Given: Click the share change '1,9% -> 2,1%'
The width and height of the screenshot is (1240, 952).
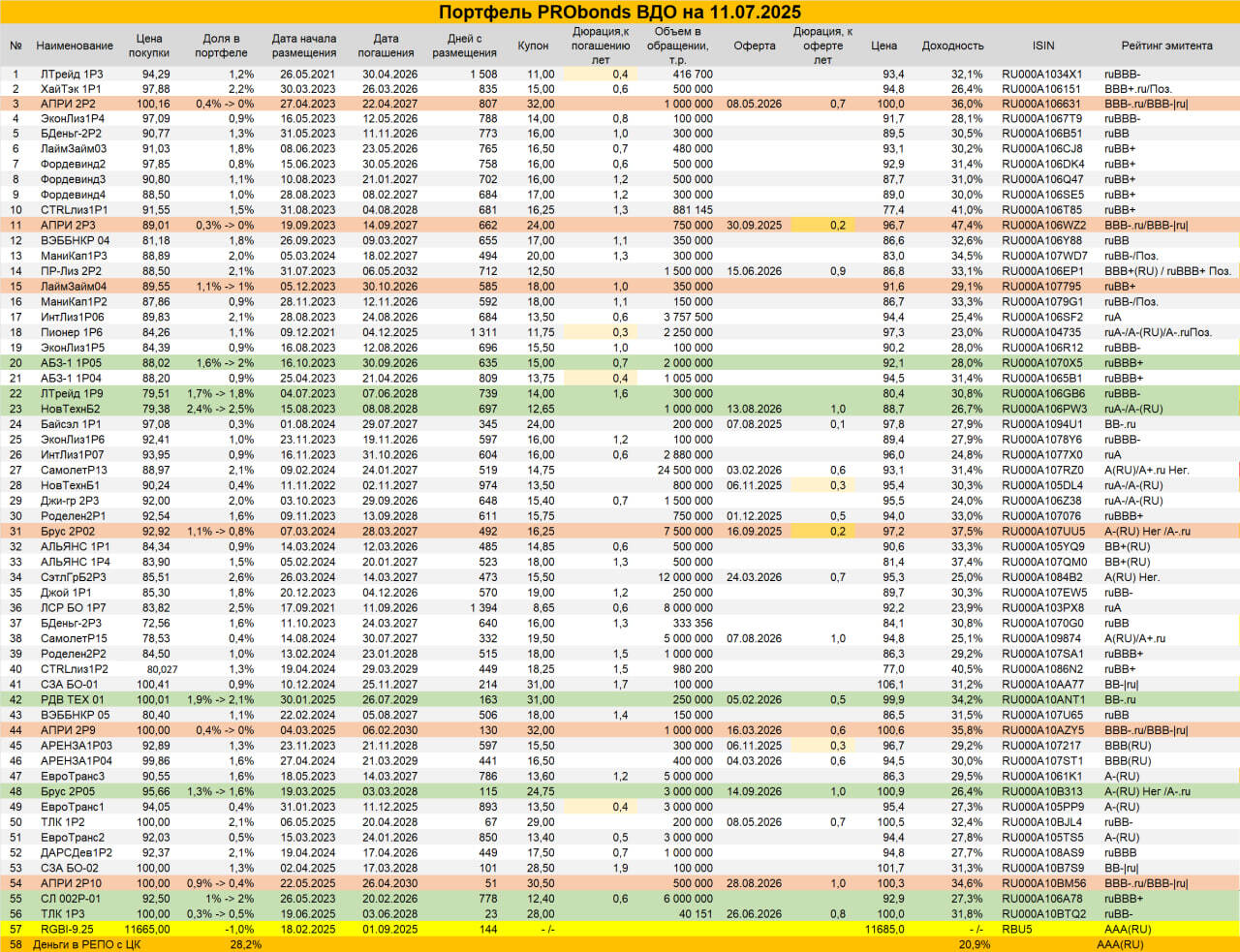Looking at the screenshot, I should click(220, 699).
